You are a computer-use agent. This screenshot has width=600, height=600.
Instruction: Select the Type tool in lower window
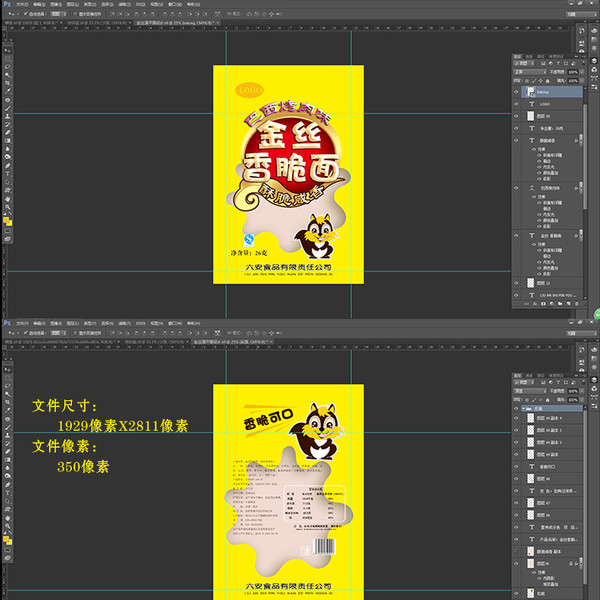coord(7,493)
